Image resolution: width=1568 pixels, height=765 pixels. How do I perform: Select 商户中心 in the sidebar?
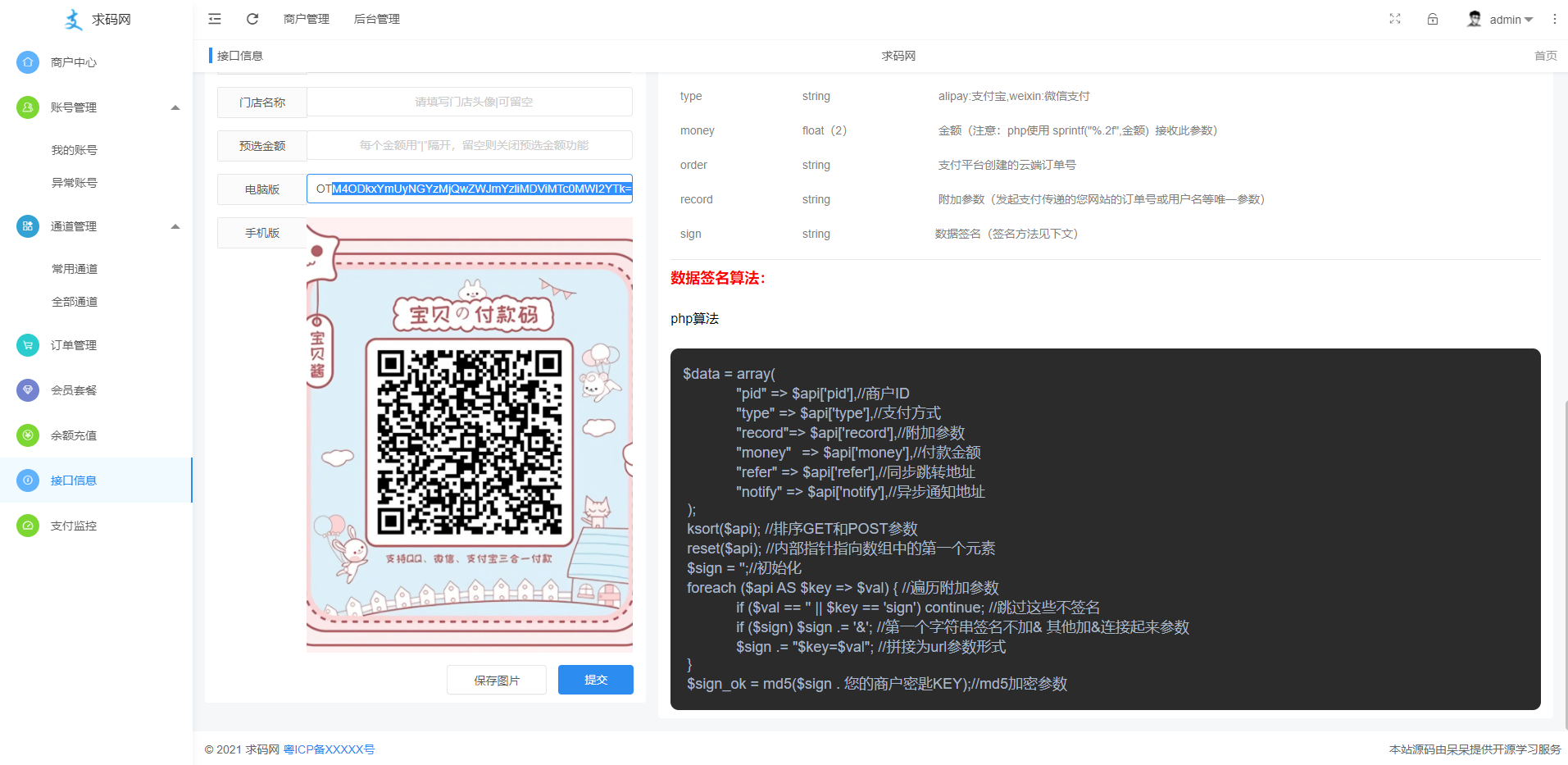tap(74, 62)
